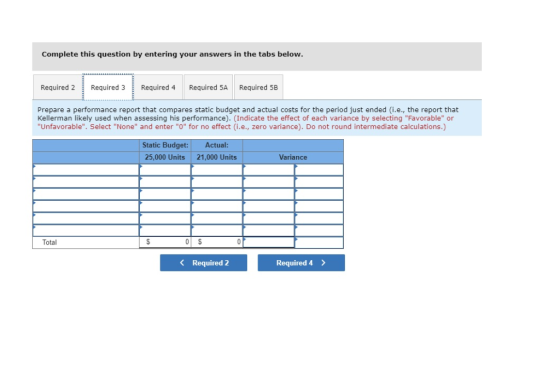Screen dimensions: 560x387
Task: Click the '21,000 Units' header cell
Action: click(x=217, y=157)
